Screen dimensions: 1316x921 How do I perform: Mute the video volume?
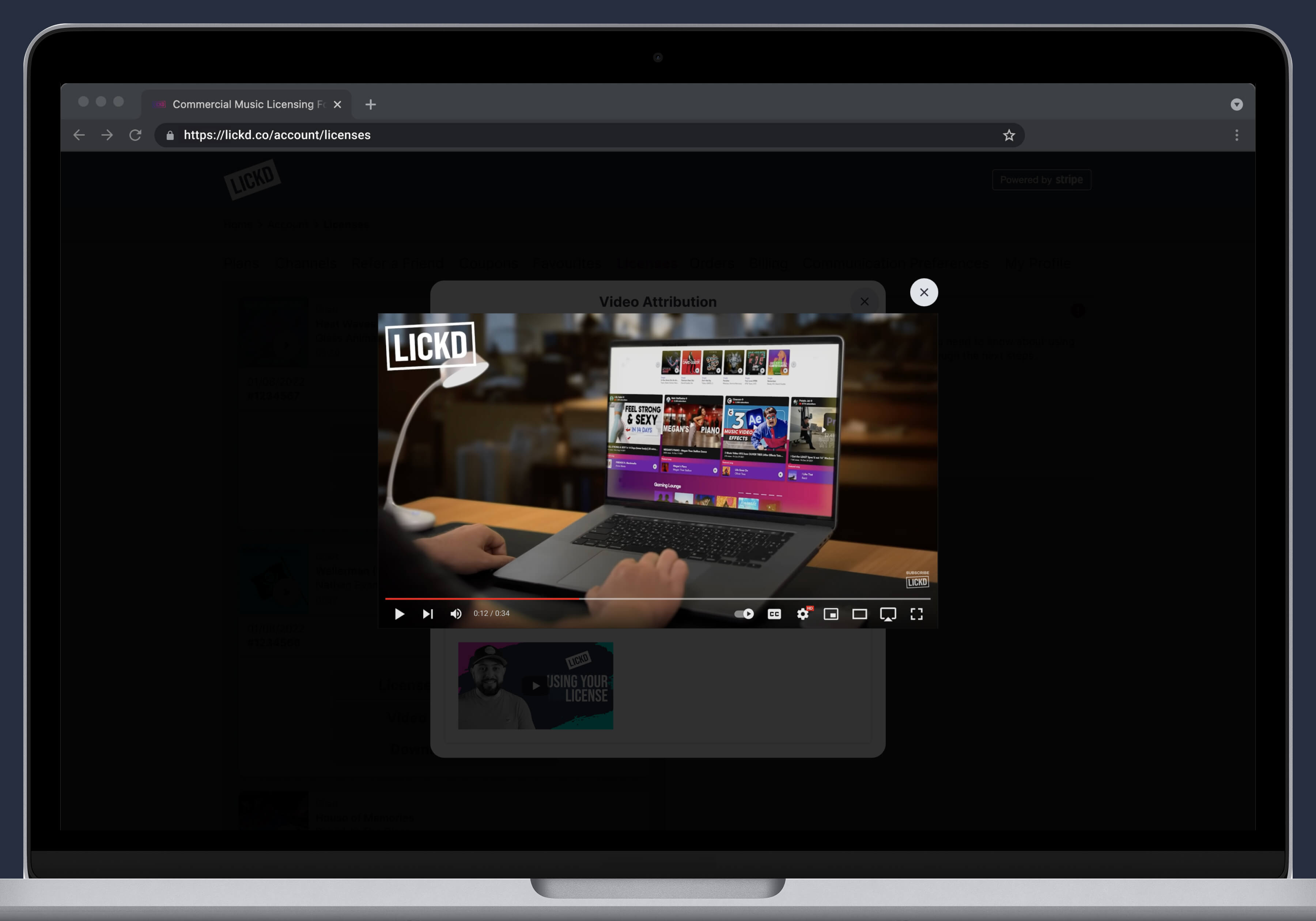pos(456,614)
